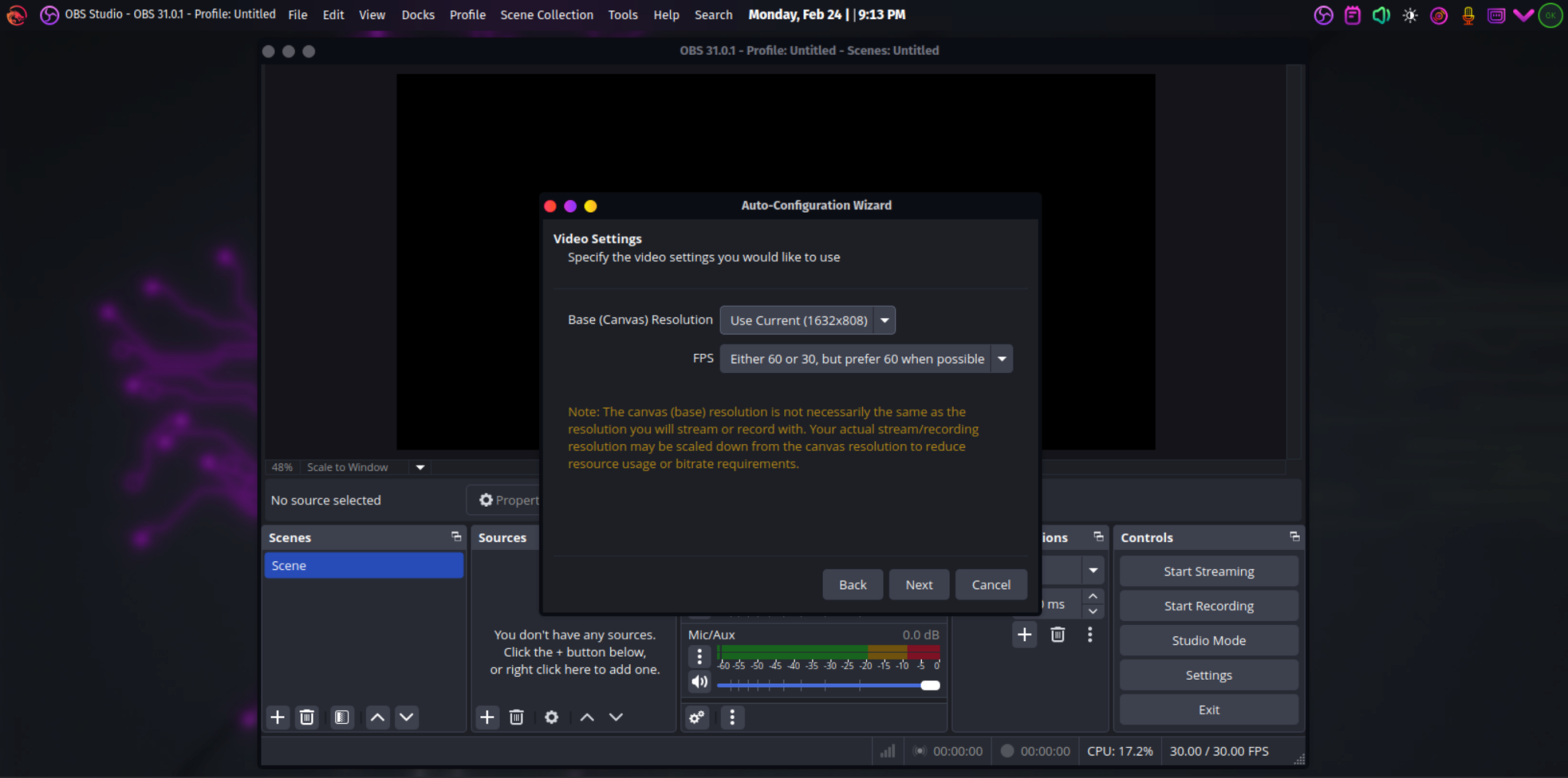1568x778 pixels.
Task: Click the Start Recording button
Action: tap(1207, 605)
